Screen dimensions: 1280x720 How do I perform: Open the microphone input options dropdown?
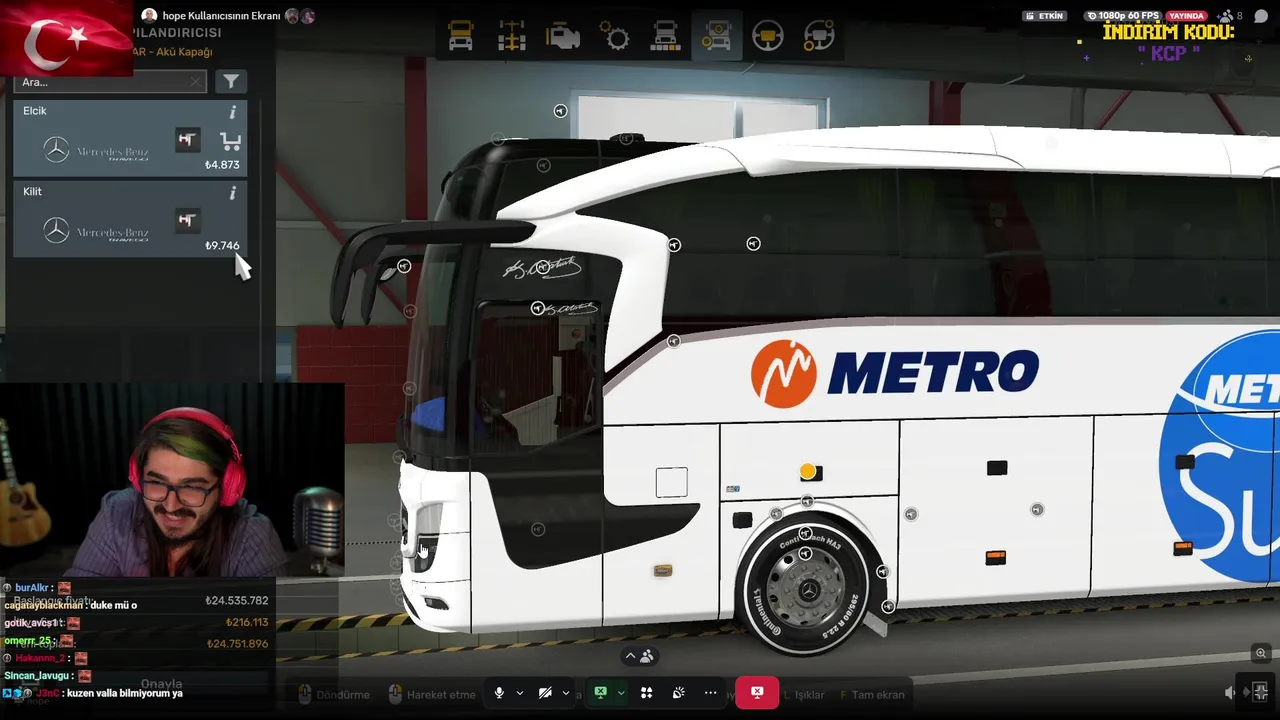(519, 693)
